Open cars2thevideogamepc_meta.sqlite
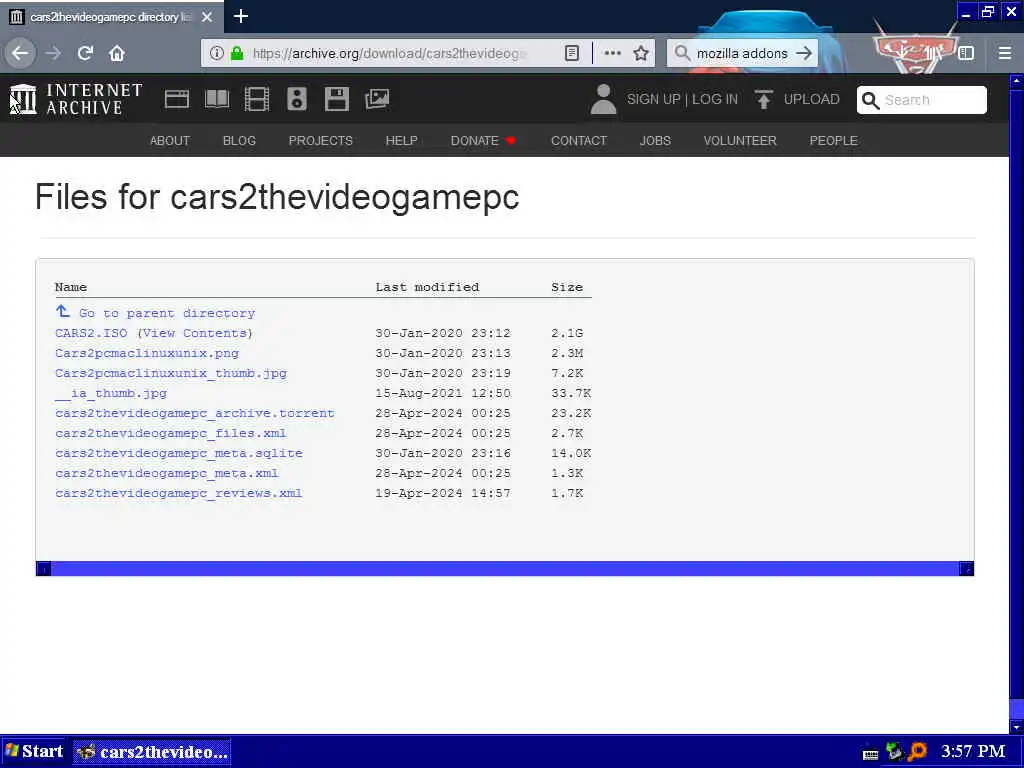 (x=179, y=453)
